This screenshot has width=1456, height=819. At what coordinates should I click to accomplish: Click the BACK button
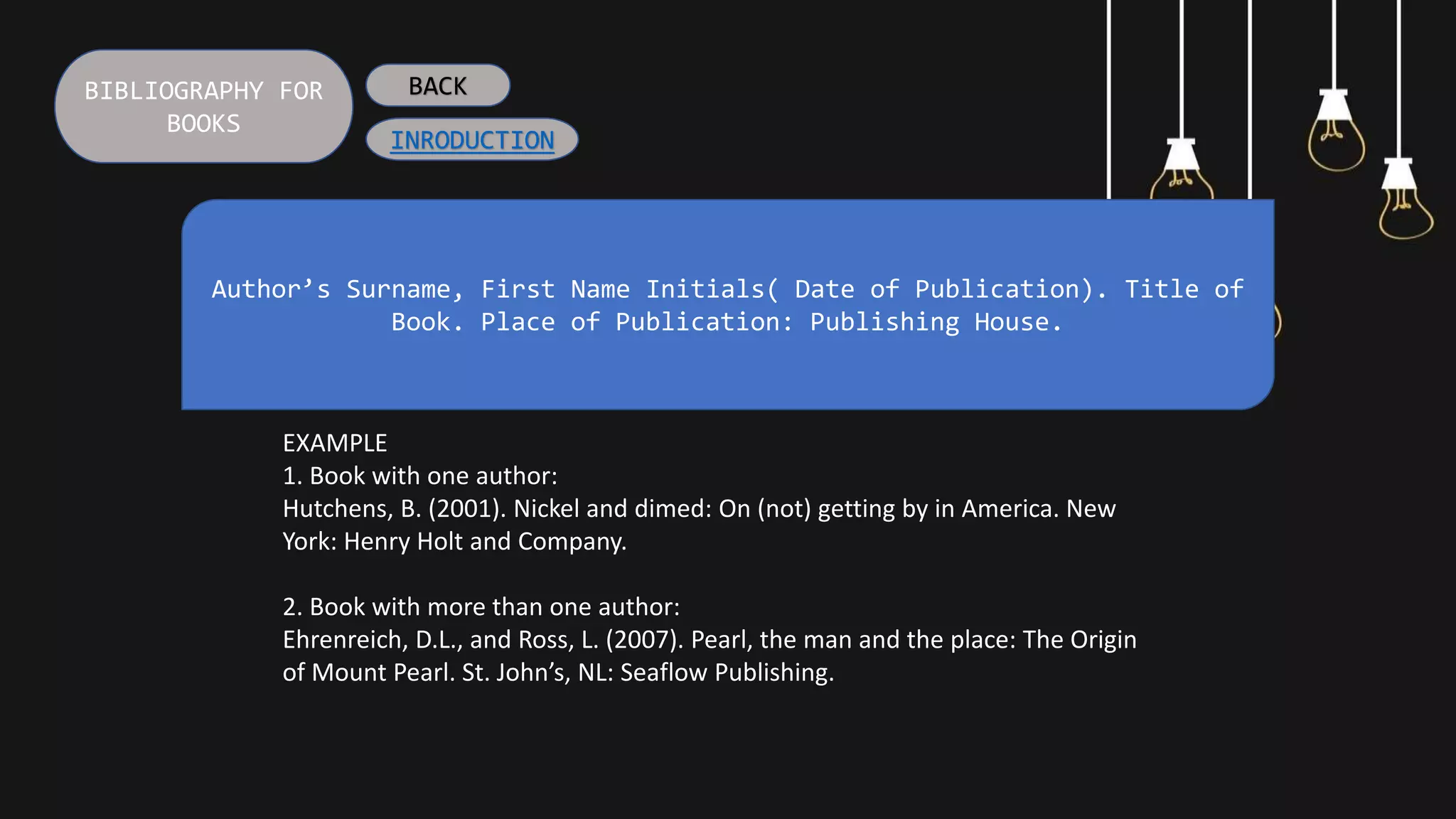[x=438, y=86]
